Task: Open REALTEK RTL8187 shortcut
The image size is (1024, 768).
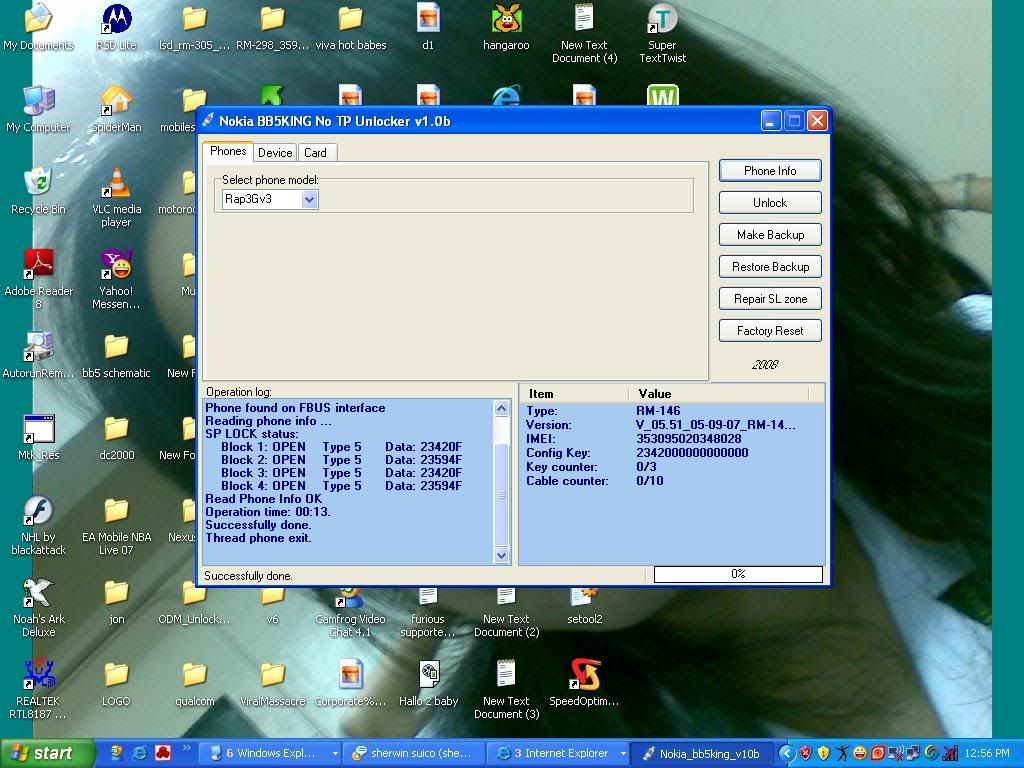Action: (39, 690)
